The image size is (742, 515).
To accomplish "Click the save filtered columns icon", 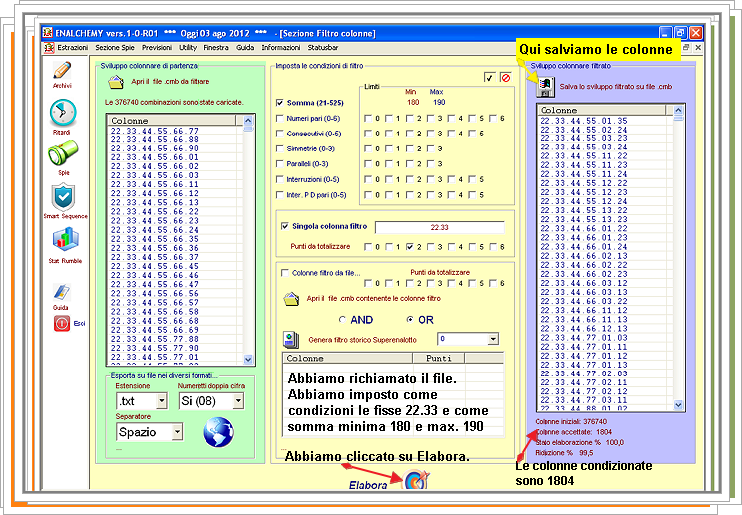I will coord(545,87).
